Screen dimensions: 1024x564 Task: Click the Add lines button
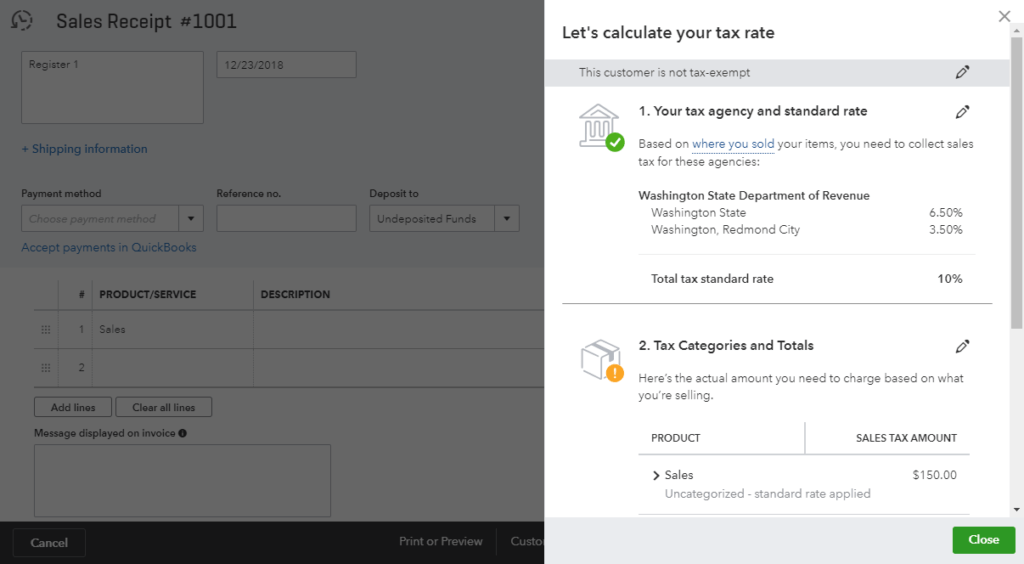(73, 407)
